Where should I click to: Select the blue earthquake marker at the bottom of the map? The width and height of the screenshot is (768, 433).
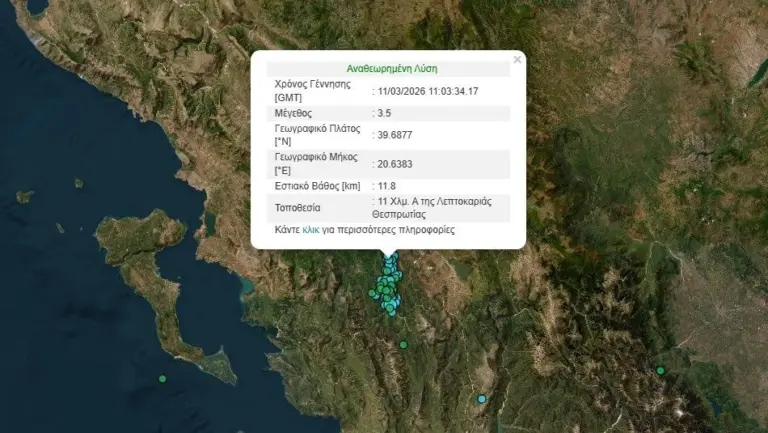pyautogui.click(x=482, y=399)
